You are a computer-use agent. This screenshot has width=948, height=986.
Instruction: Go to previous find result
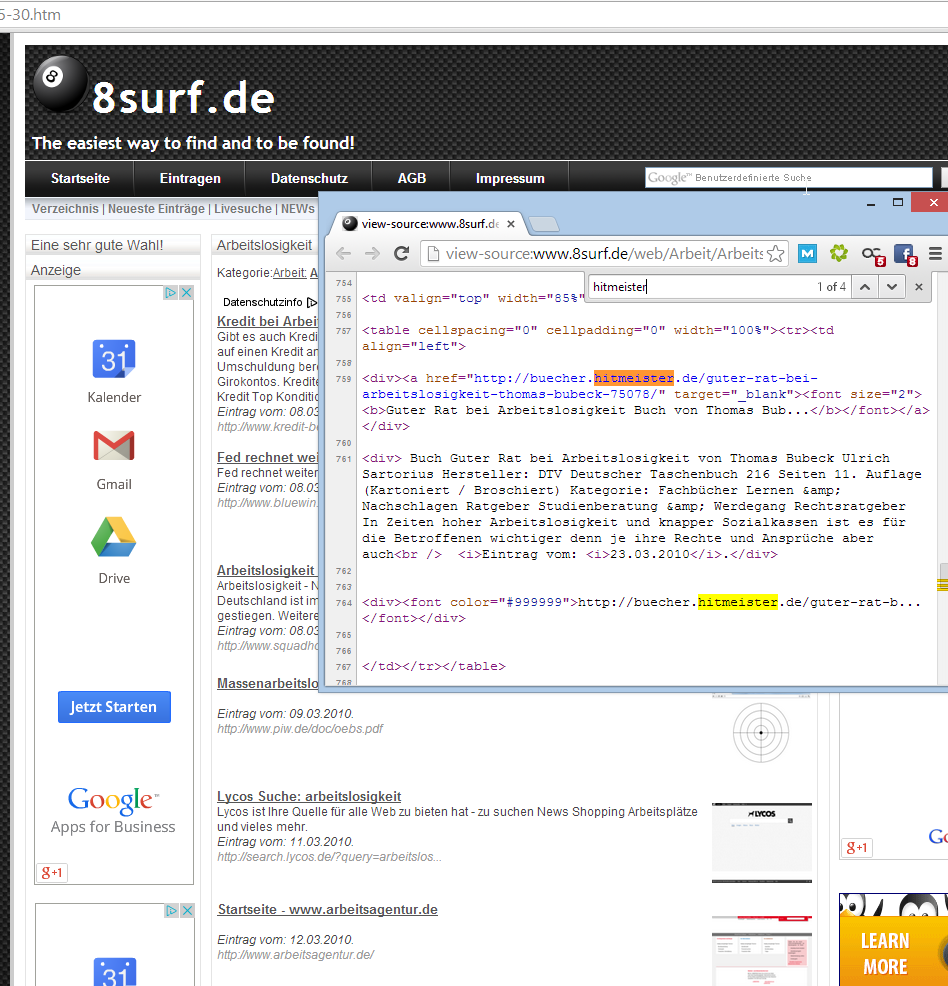coord(865,287)
